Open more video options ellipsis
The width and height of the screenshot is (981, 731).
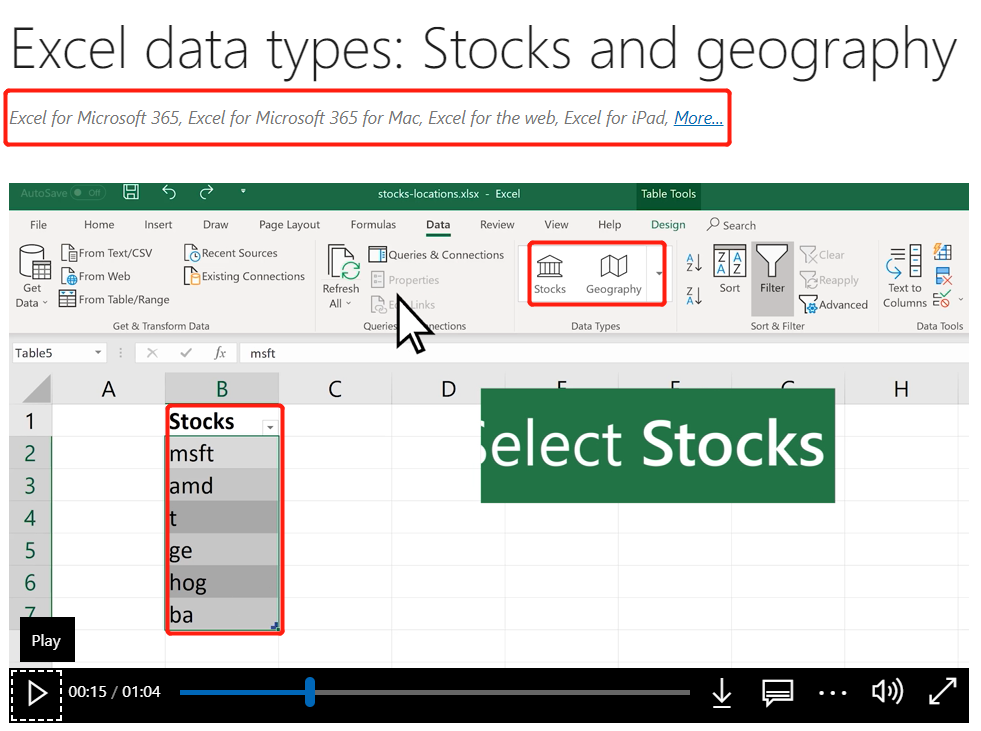833,693
